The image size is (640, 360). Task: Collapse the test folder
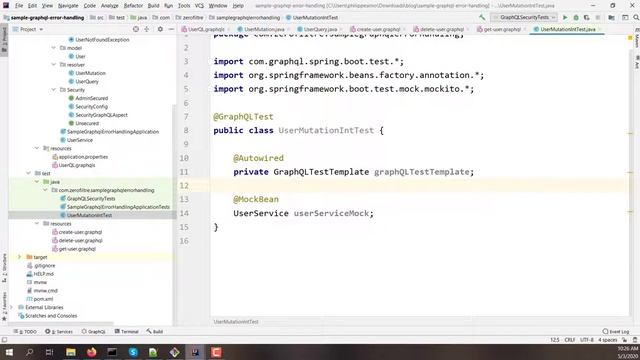pos(29,173)
